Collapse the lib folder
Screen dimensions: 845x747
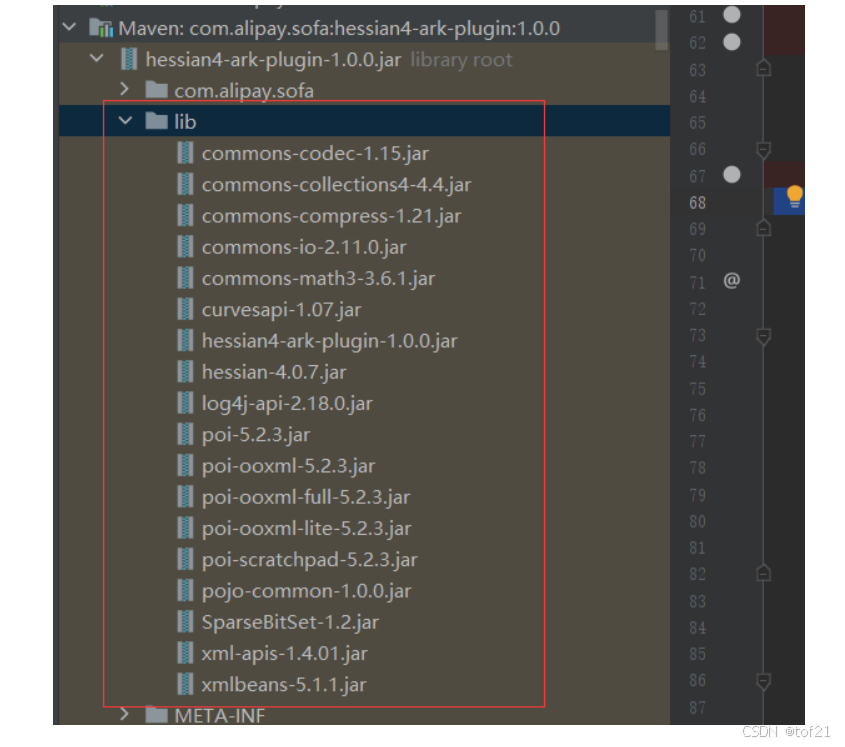125,121
